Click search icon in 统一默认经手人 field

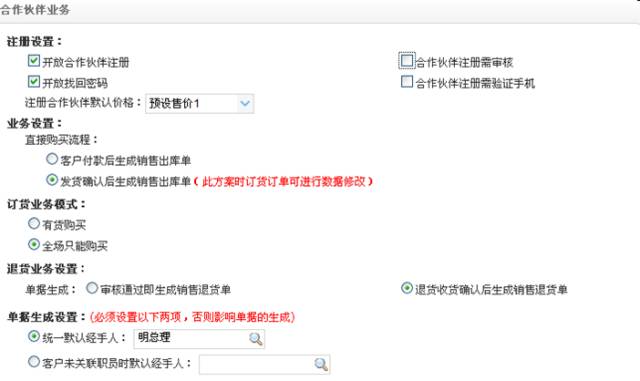(256, 339)
